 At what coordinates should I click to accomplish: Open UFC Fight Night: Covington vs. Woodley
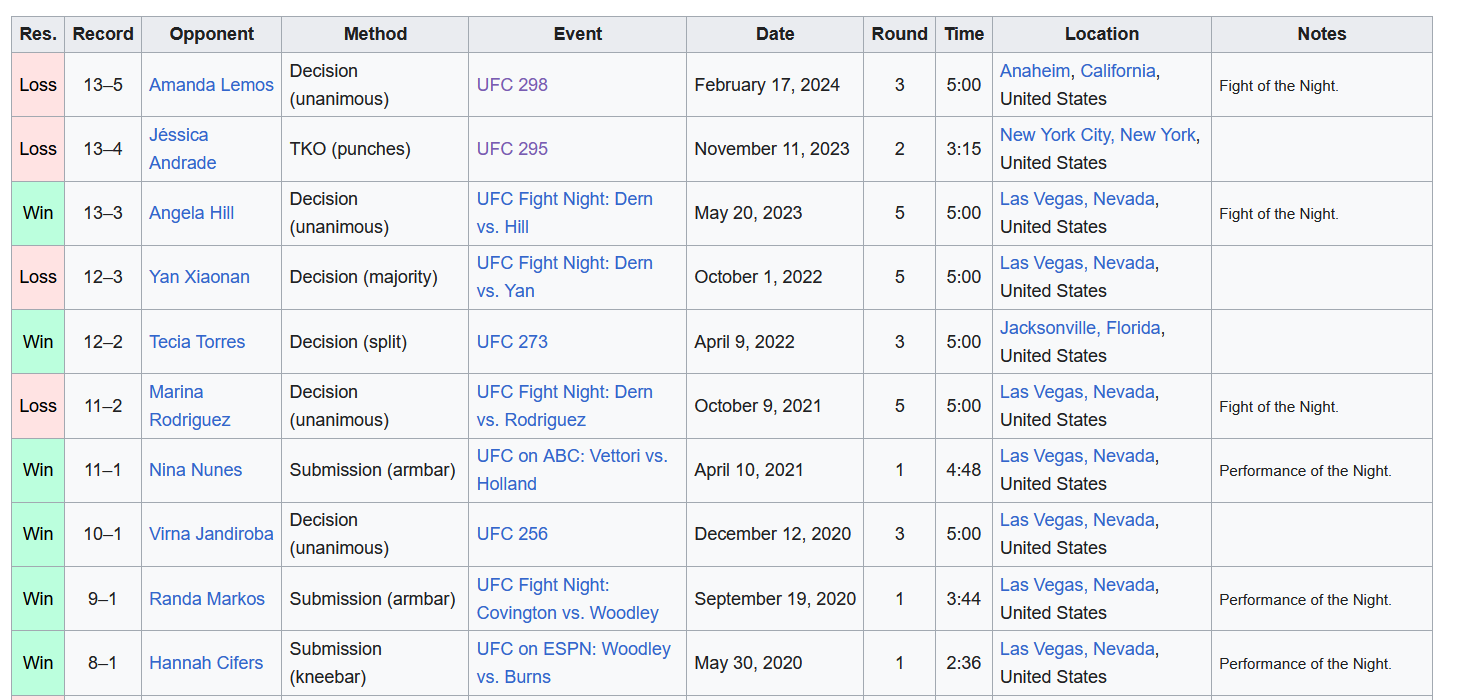568,599
